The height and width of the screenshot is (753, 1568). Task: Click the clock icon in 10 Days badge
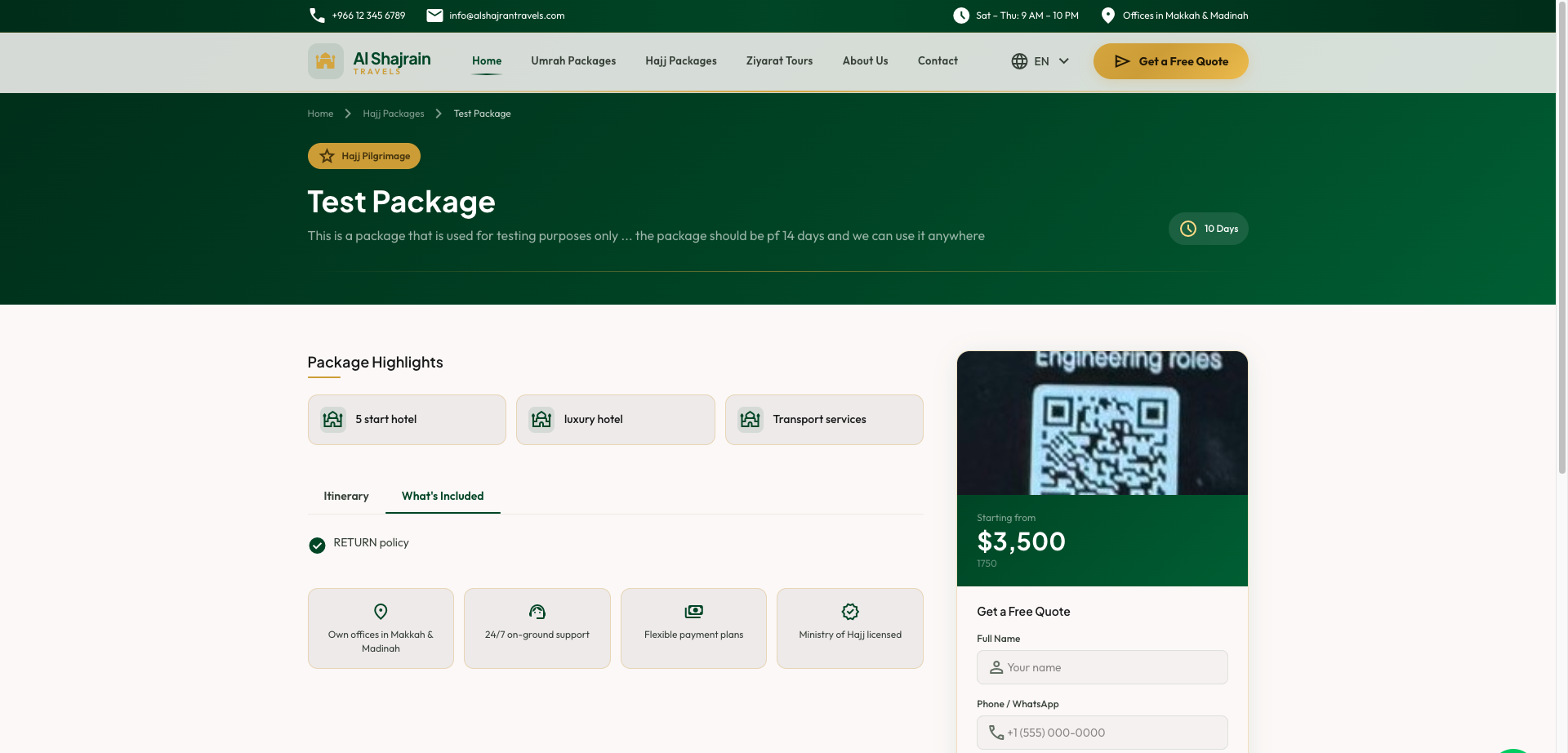pyautogui.click(x=1188, y=229)
